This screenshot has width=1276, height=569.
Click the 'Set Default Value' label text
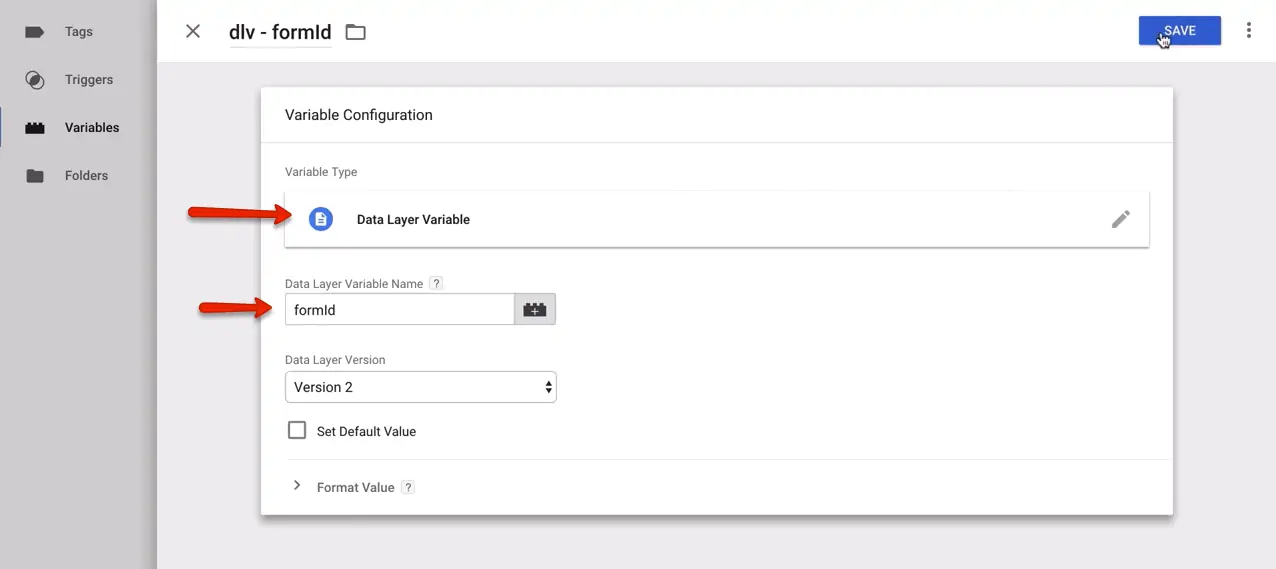click(x=366, y=432)
